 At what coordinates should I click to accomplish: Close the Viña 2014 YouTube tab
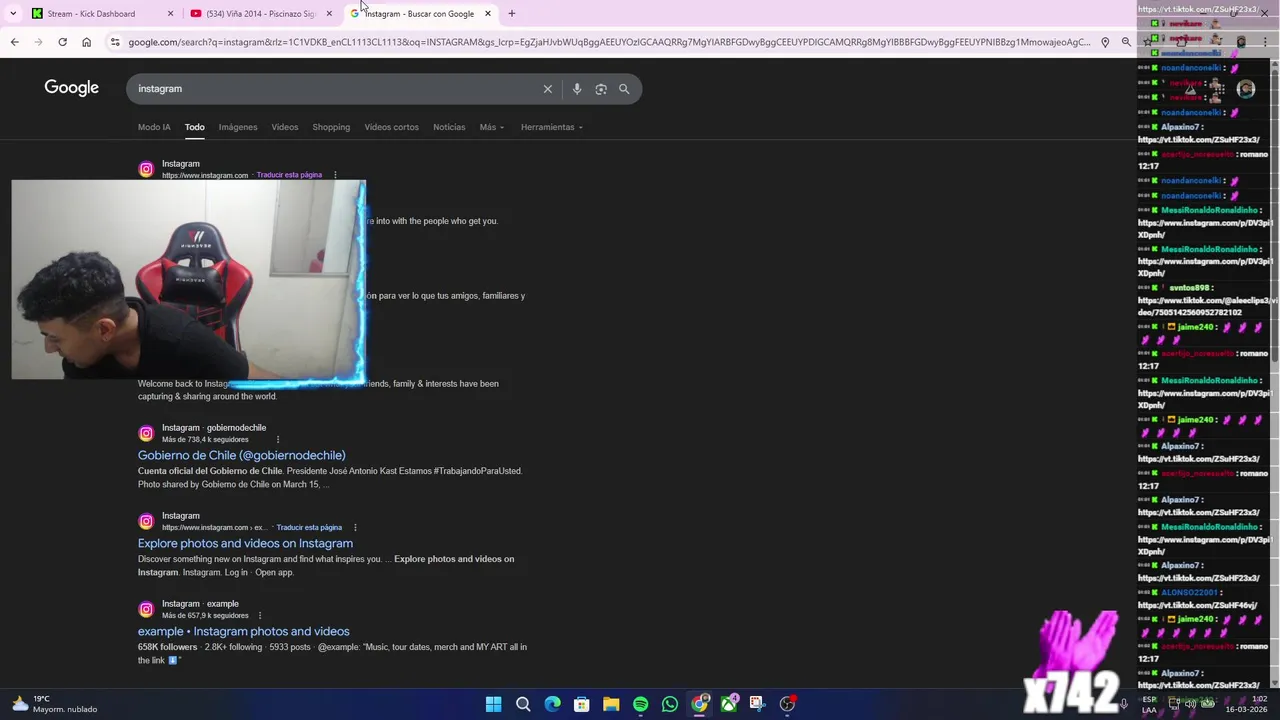tap(329, 14)
